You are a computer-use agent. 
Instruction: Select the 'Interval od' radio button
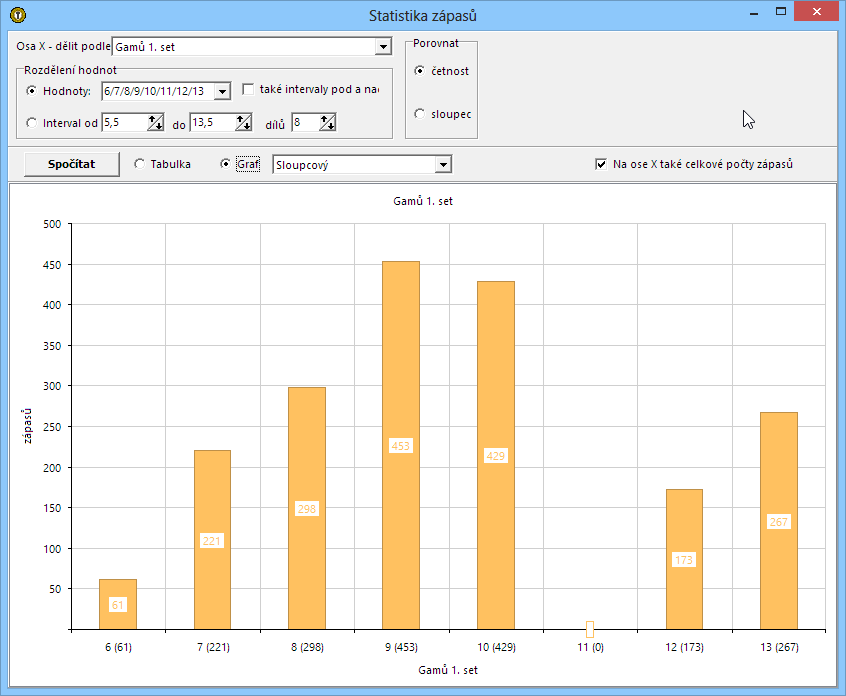[x=32, y=123]
